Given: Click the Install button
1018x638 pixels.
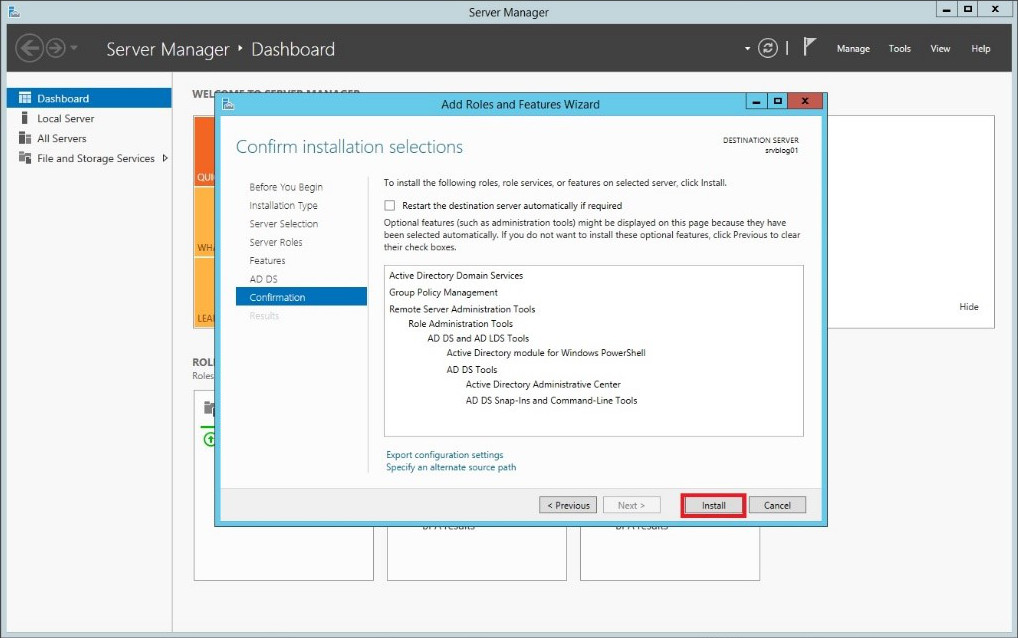Looking at the screenshot, I should [x=713, y=505].
